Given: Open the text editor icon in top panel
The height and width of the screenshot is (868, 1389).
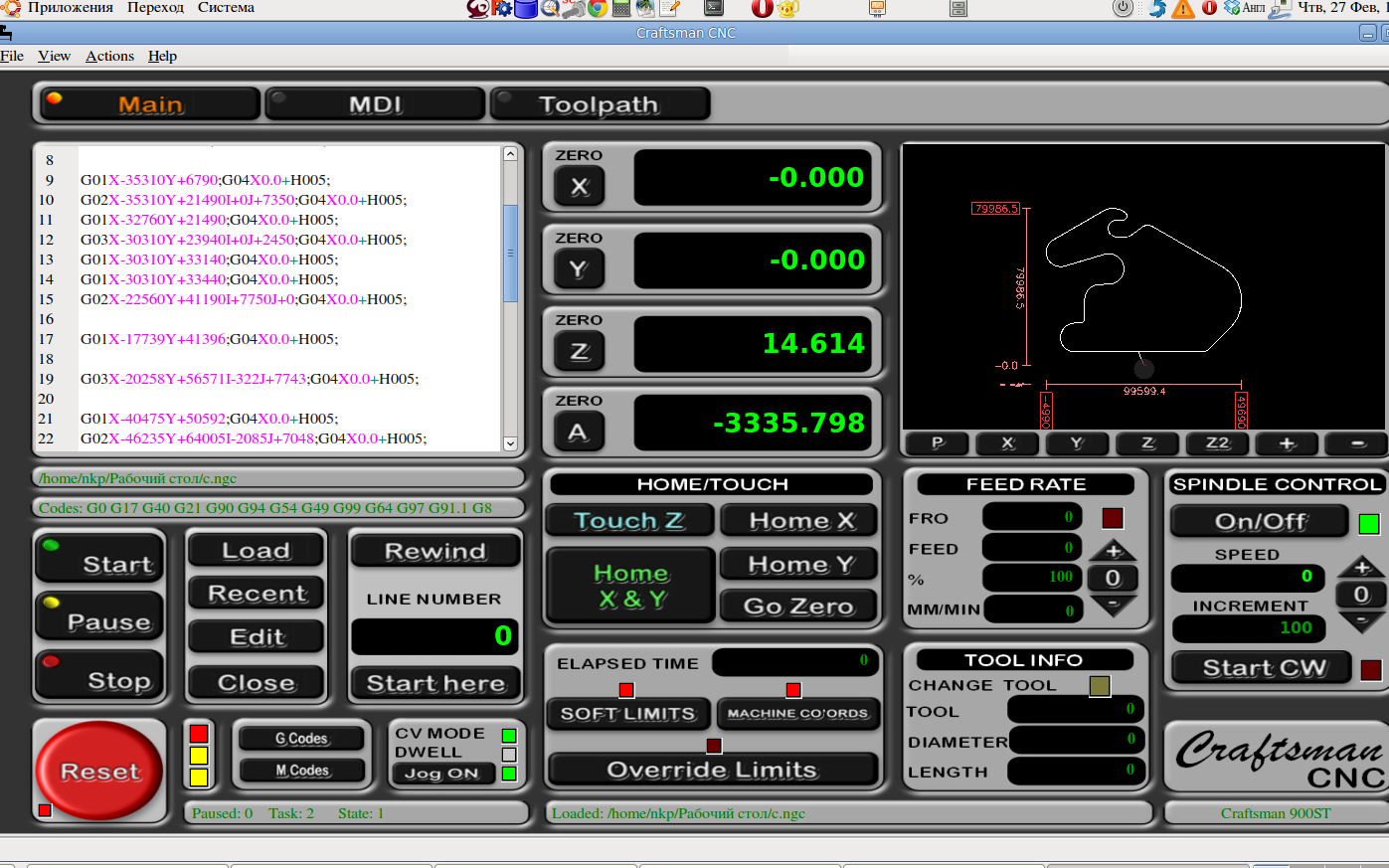Looking at the screenshot, I should click(x=670, y=9).
